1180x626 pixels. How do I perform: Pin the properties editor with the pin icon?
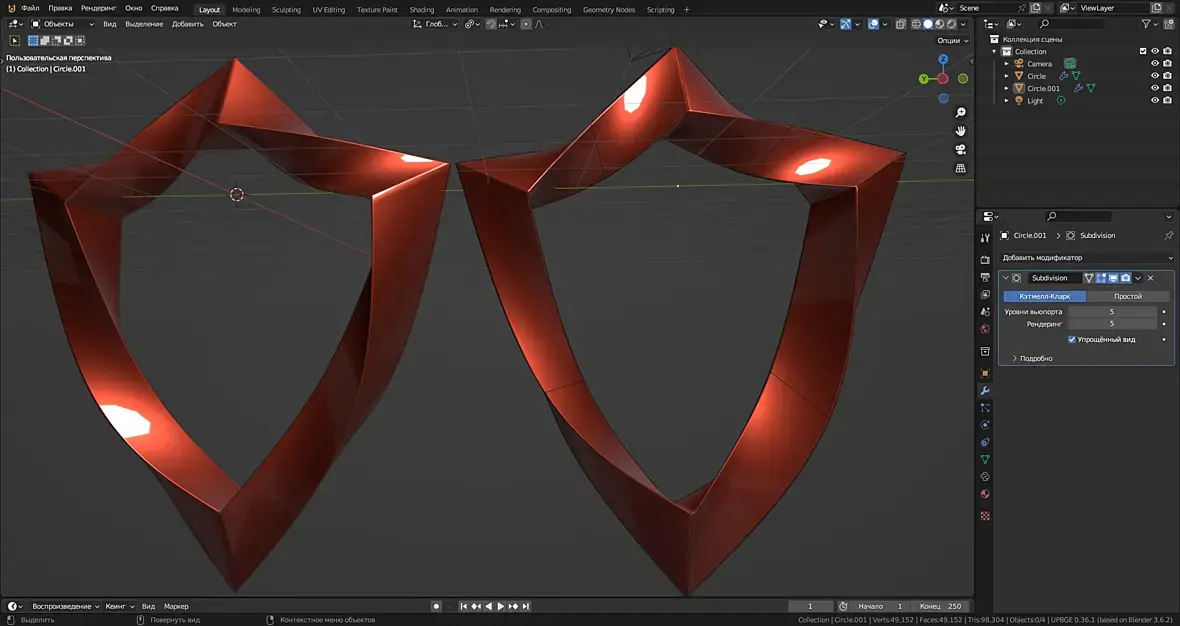click(x=1168, y=236)
